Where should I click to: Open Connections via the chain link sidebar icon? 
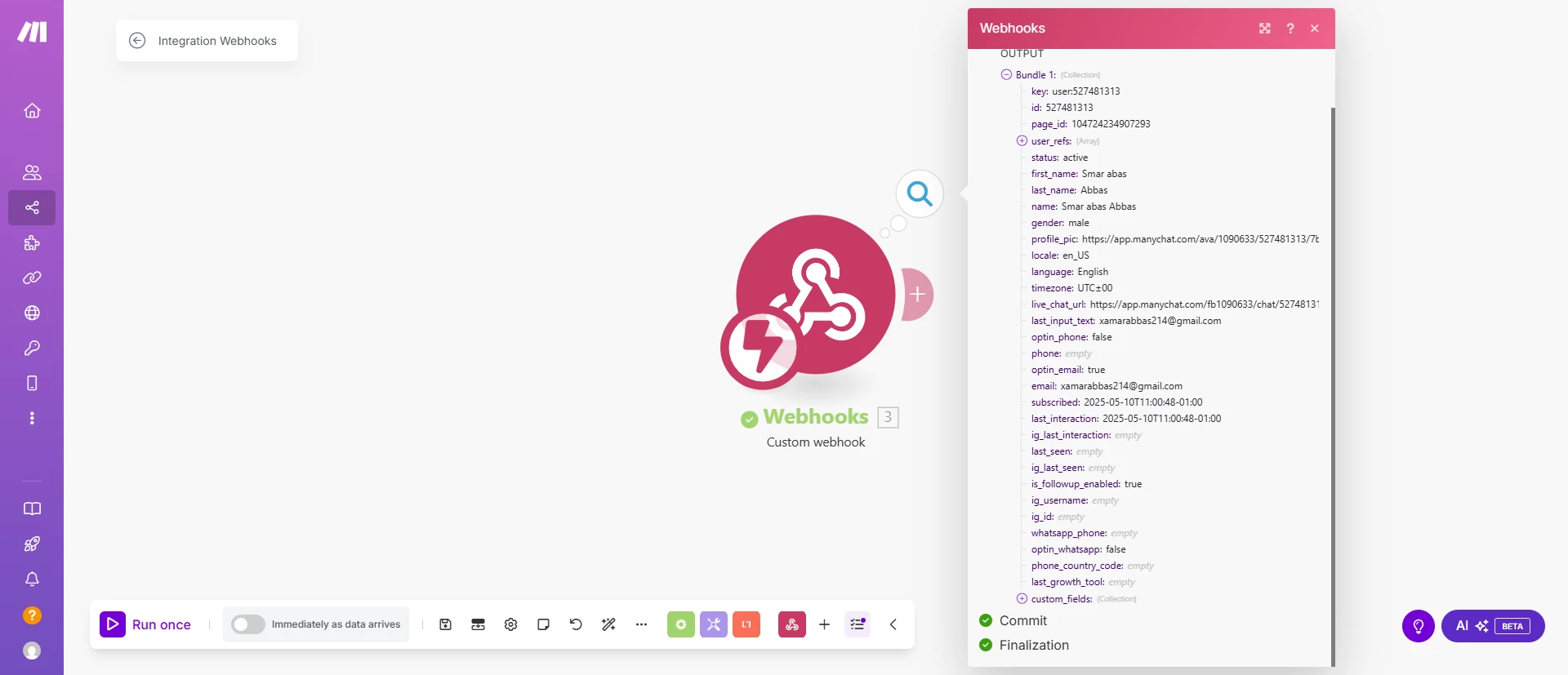pos(32,278)
